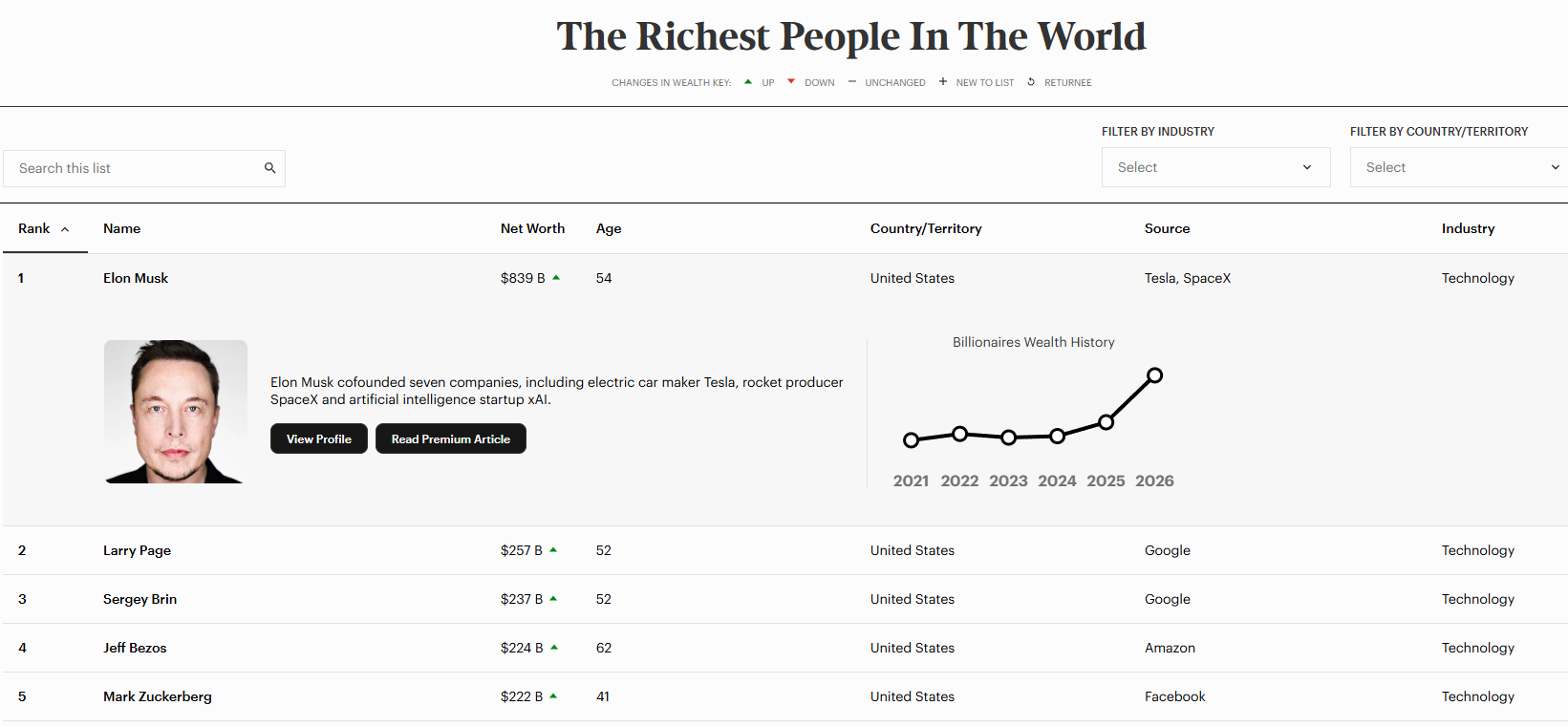Viewport: 1568px width, 727px height.
Task: Click the 2026 point on wealth history chart
Action: pyautogui.click(x=1154, y=375)
